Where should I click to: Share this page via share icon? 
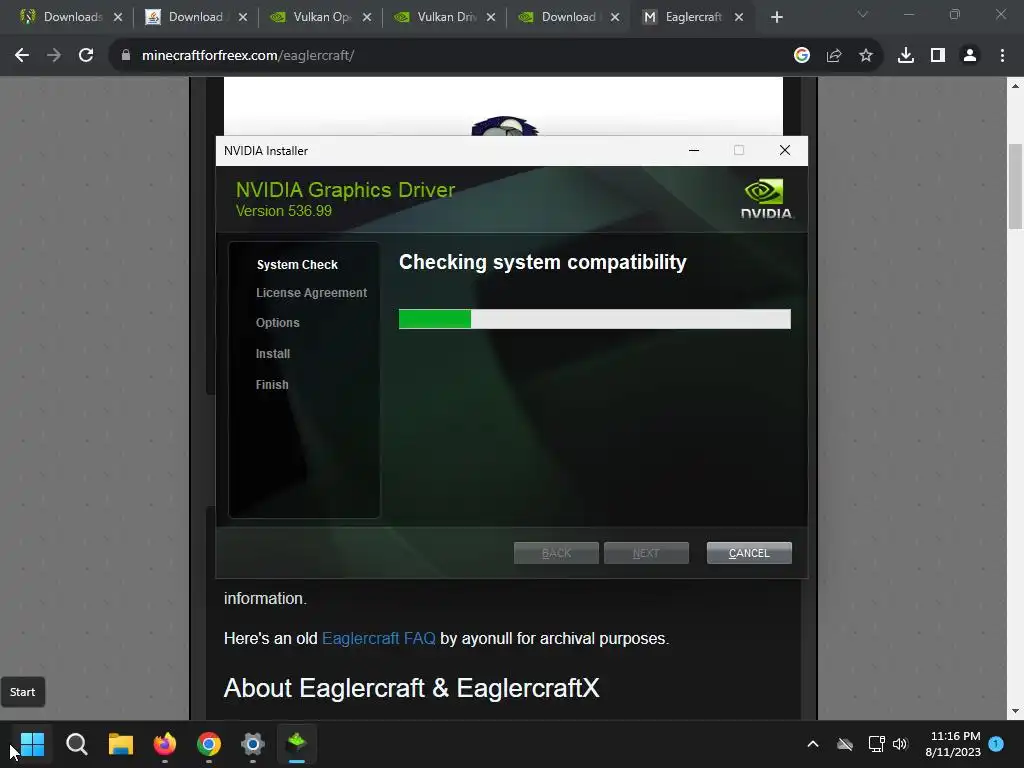834,56
